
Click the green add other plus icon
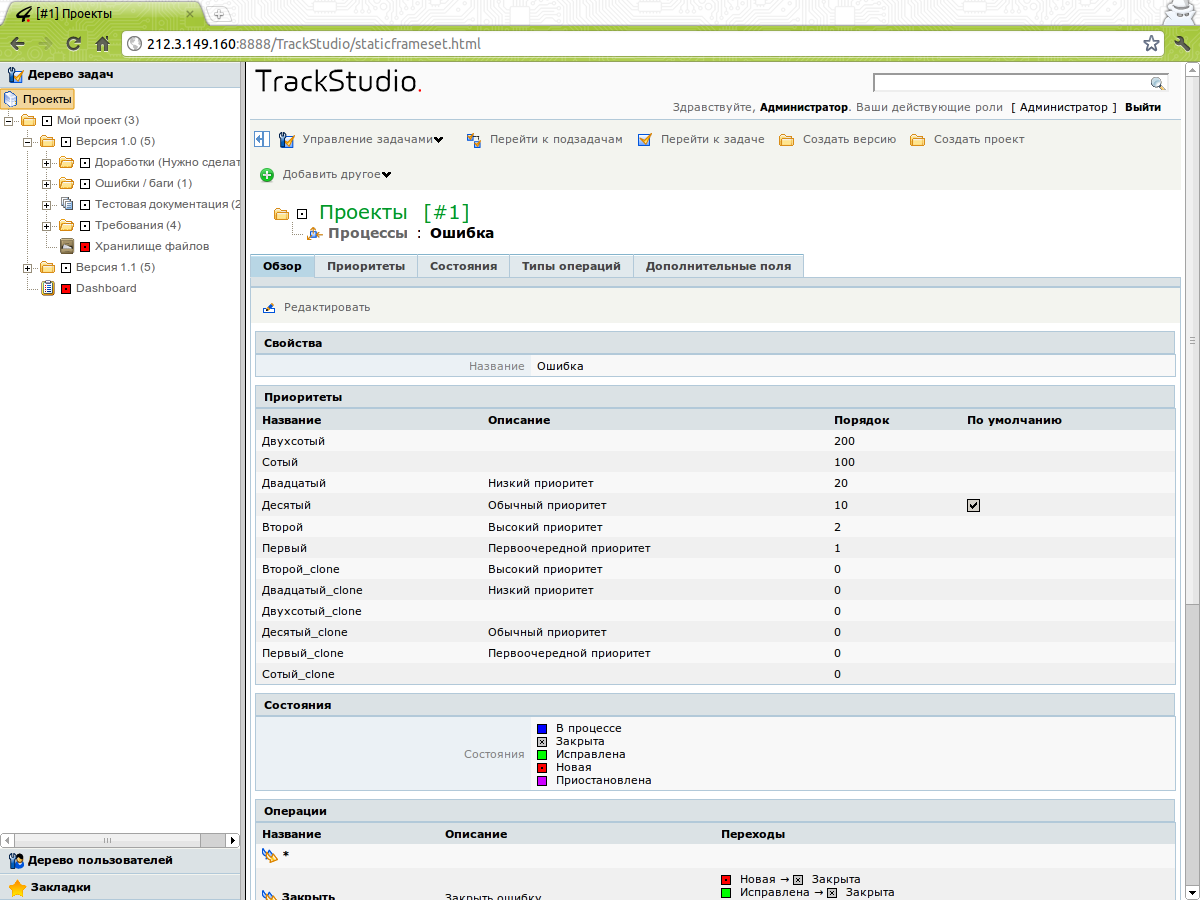point(267,175)
